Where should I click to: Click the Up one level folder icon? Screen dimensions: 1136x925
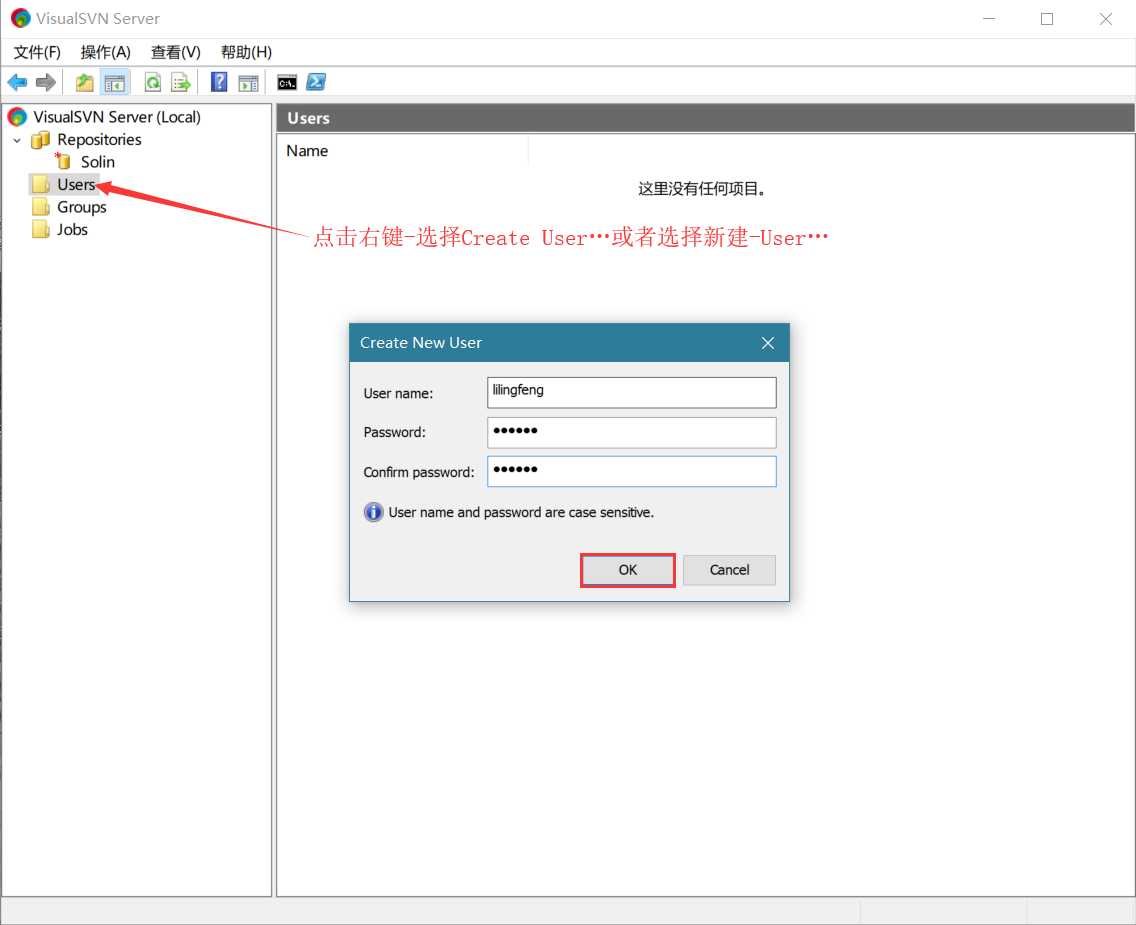pos(85,83)
